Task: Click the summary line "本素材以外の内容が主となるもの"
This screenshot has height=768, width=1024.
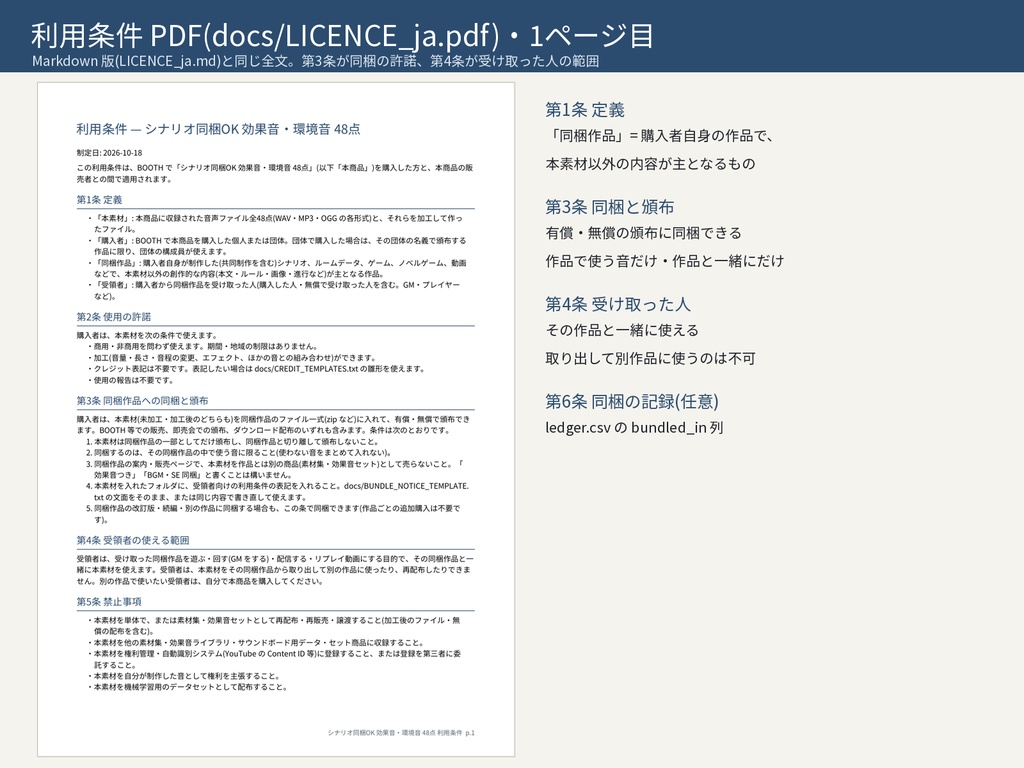Action: (650, 164)
